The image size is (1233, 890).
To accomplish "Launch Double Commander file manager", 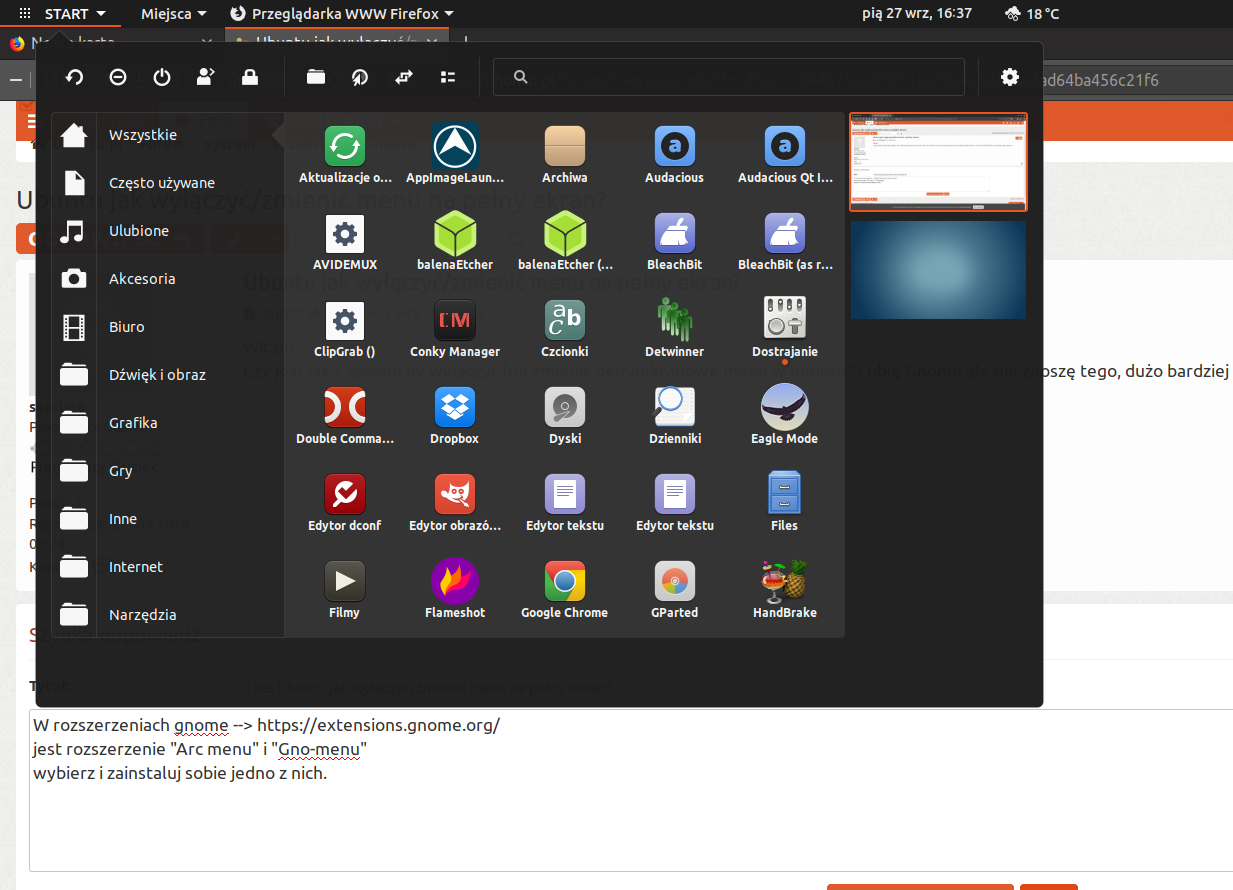I will pyautogui.click(x=345, y=415).
